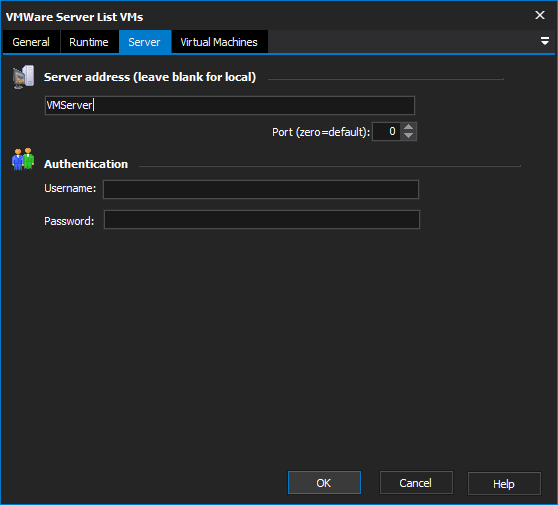
Task: Dismiss the dialog with Cancel
Action: click(416, 483)
